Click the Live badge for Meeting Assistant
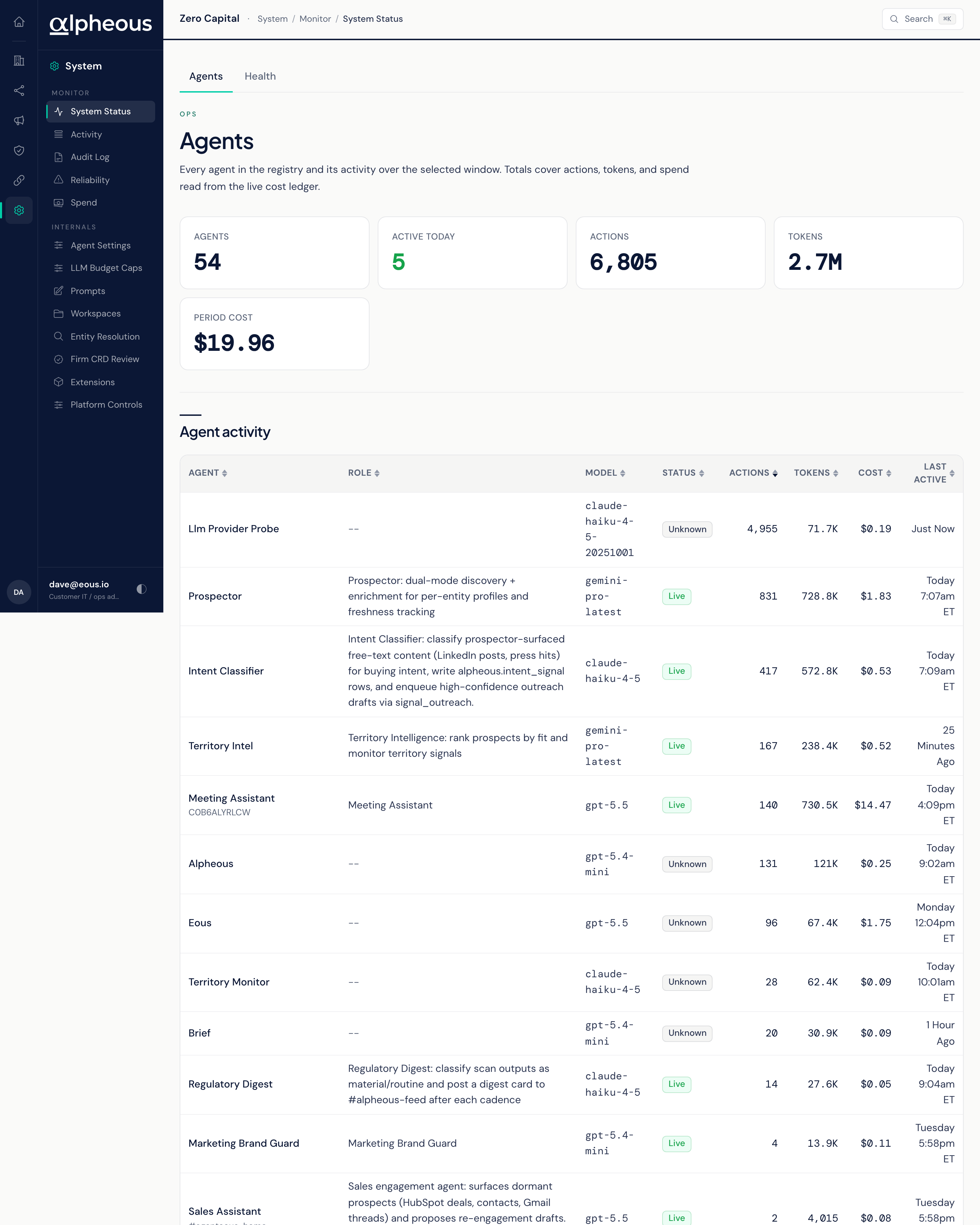The image size is (980, 1225). click(676, 805)
